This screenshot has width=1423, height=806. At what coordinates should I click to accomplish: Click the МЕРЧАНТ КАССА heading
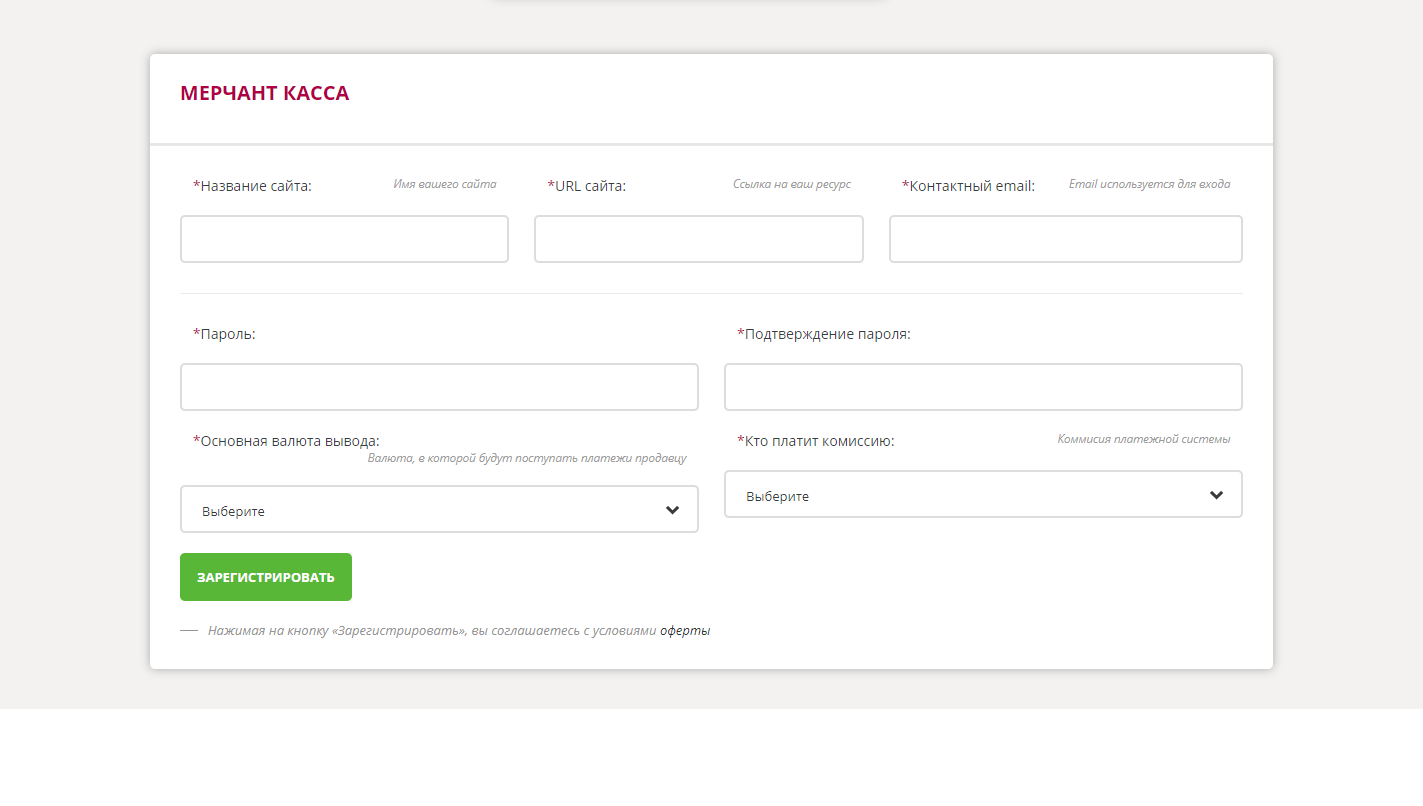pos(265,94)
